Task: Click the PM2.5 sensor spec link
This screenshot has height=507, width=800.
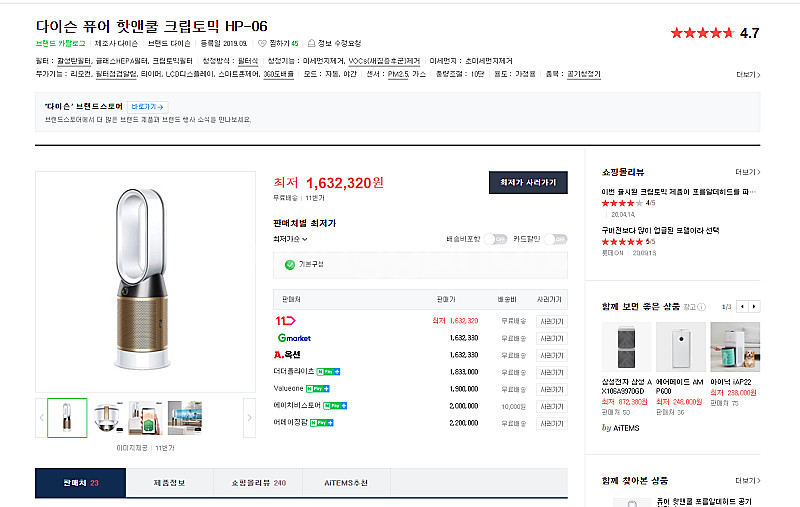Action: (398, 74)
